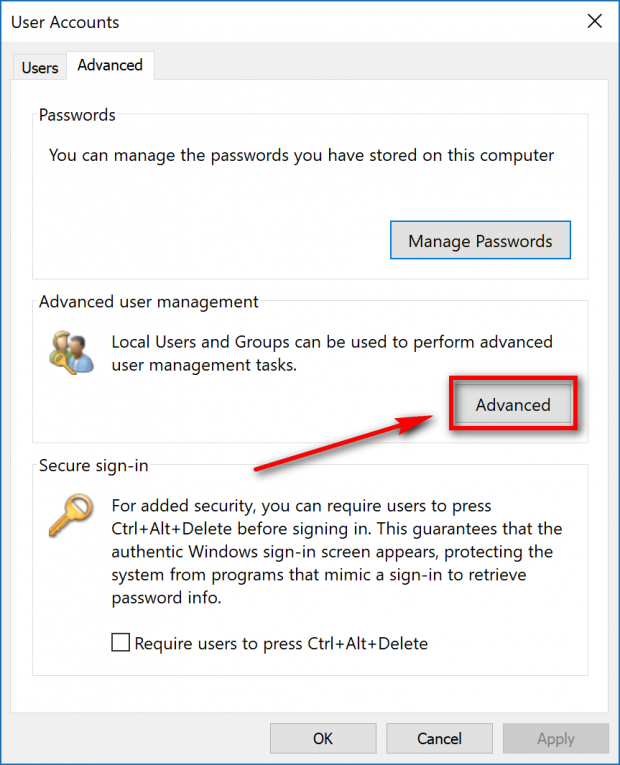Enable the Require Ctrl+Alt+Delete checkbox
The width and height of the screenshot is (620, 765).
(x=120, y=643)
